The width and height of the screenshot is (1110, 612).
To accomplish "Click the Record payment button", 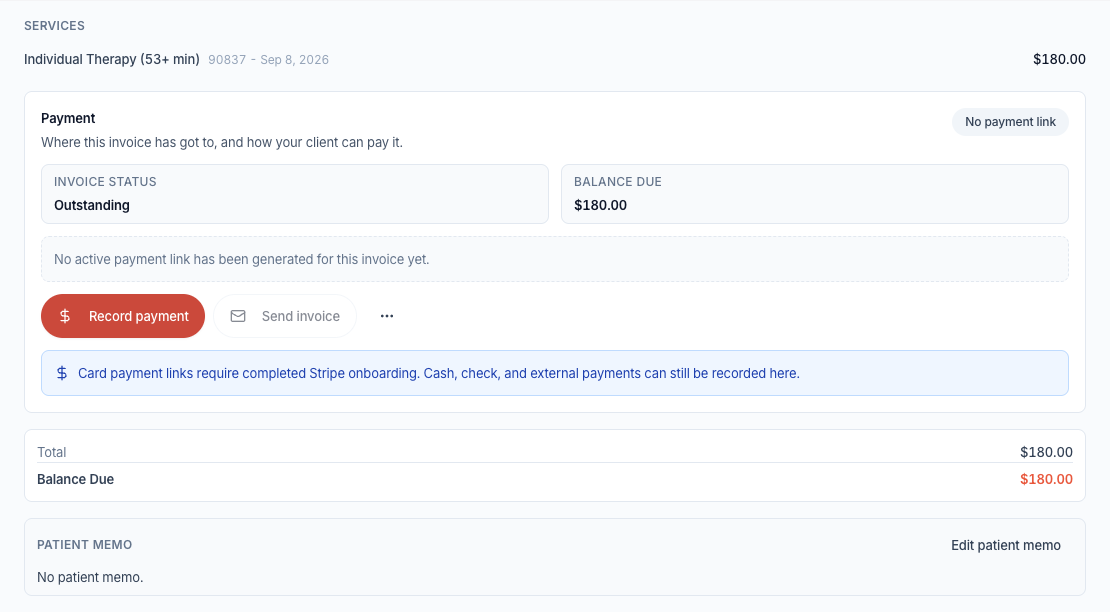I will 122,316.
